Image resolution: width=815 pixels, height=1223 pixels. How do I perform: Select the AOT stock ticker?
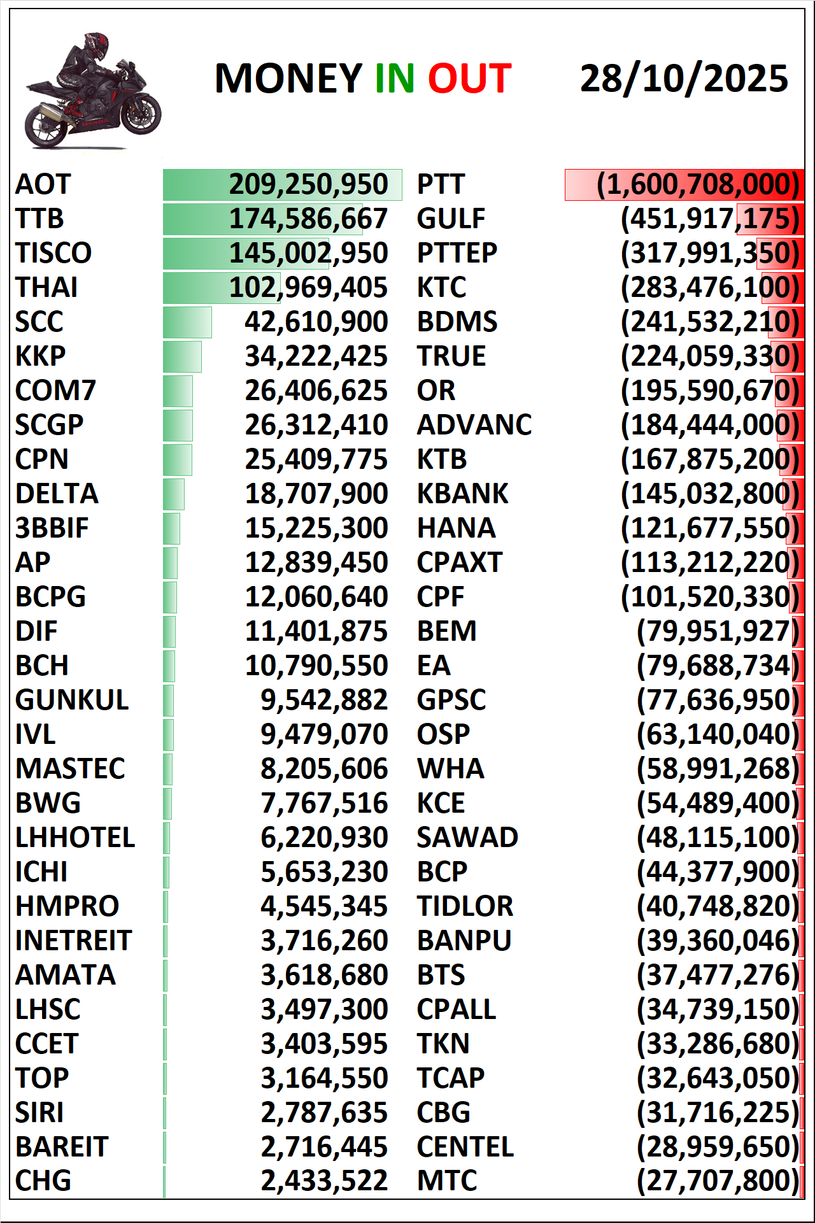click(x=43, y=184)
